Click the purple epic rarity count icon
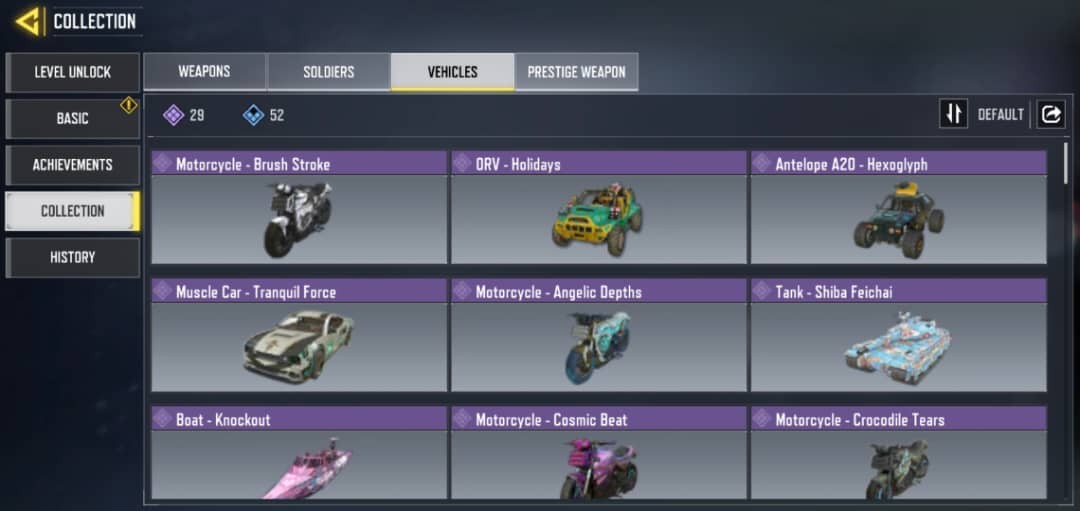Image resolution: width=1080 pixels, height=511 pixels. coord(173,115)
